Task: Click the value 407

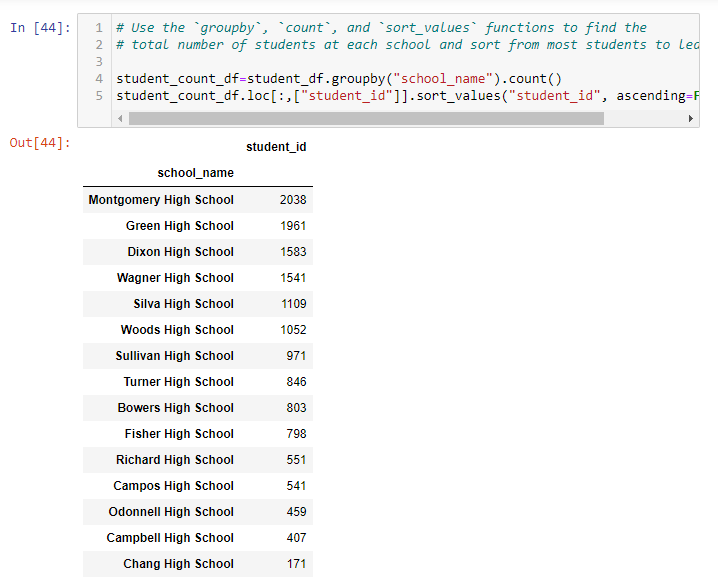Action: [296, 538]
